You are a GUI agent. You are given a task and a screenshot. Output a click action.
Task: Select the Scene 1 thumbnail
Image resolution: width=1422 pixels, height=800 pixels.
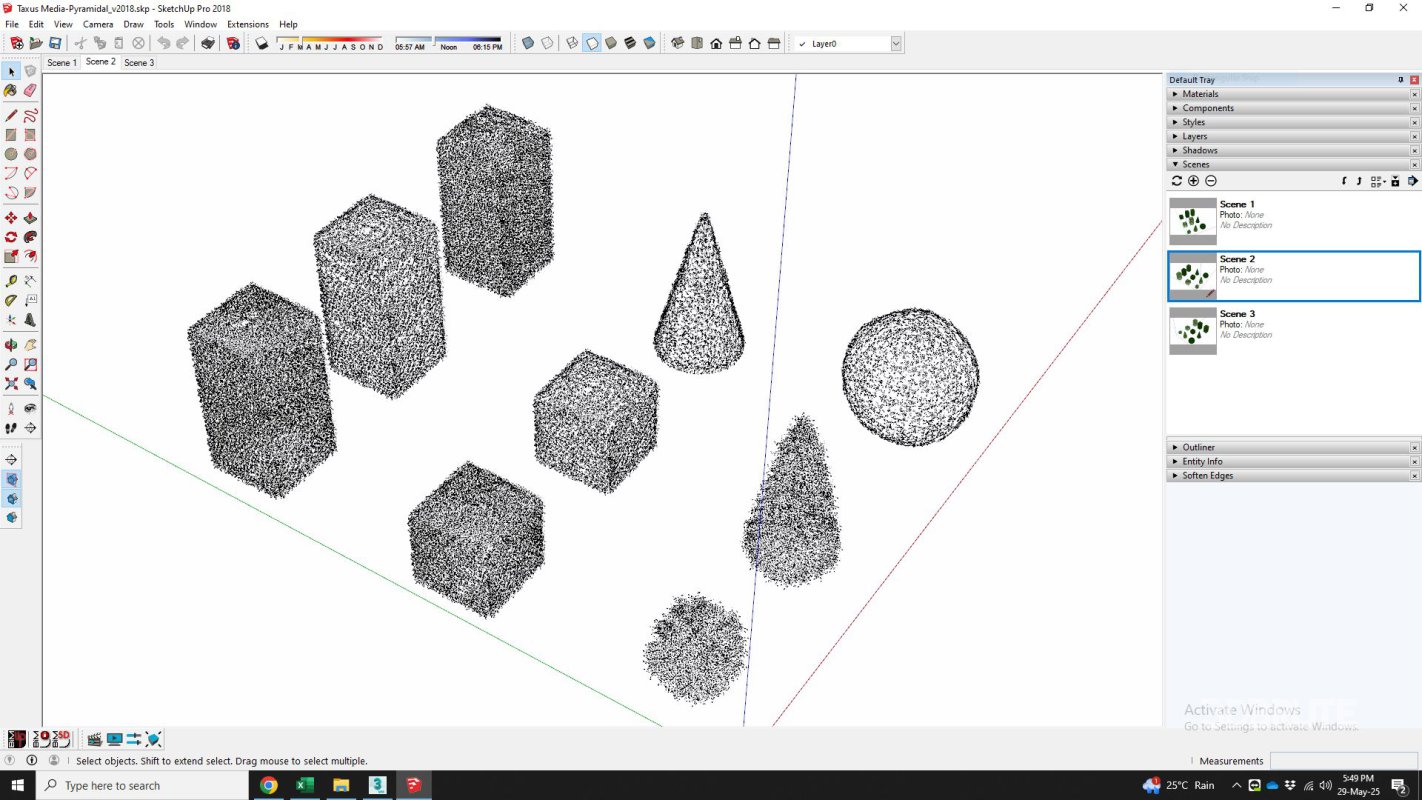[x=1192, y=219]
